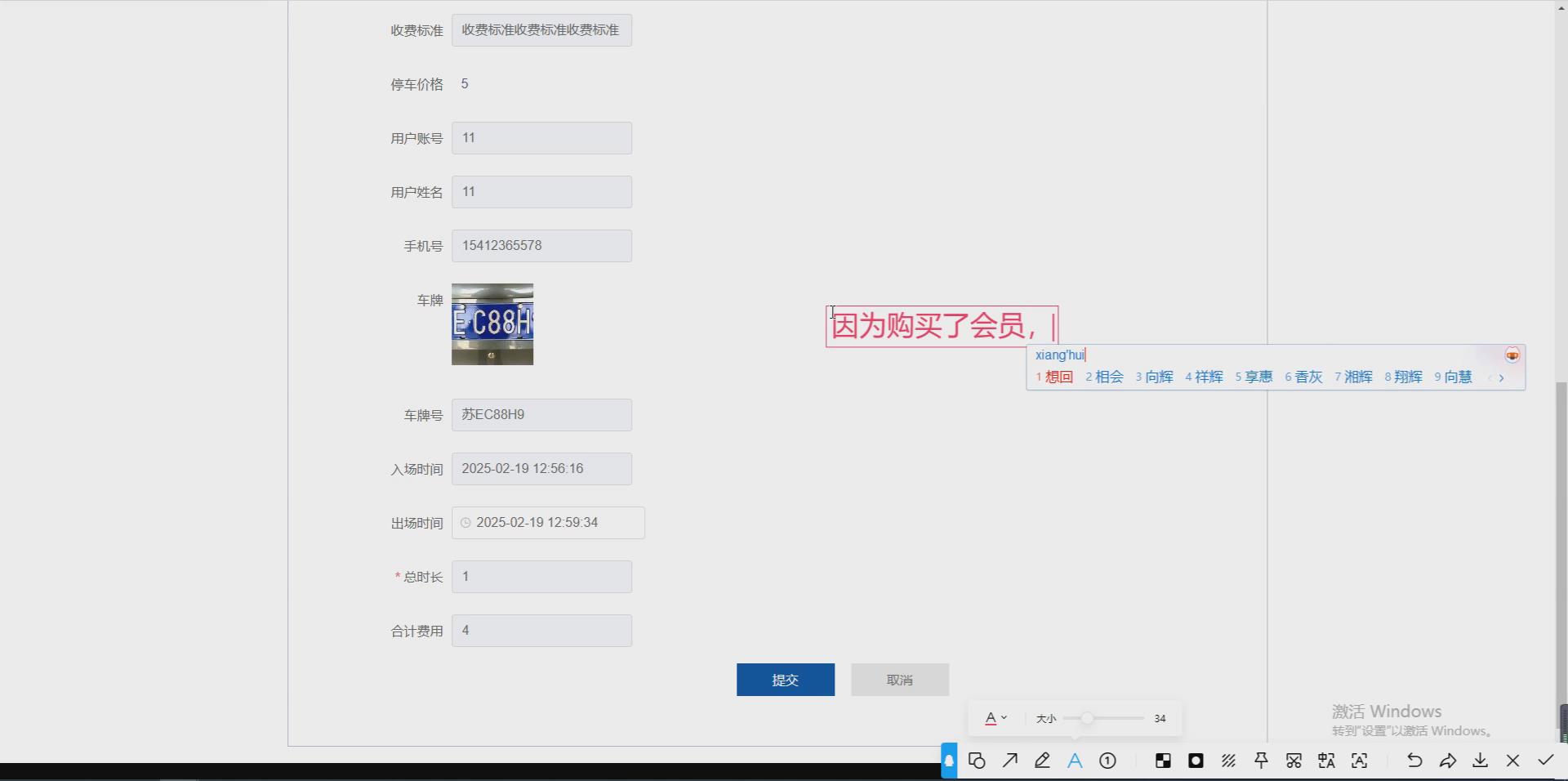Save the screenshot with the download icon

(1480, 761)
